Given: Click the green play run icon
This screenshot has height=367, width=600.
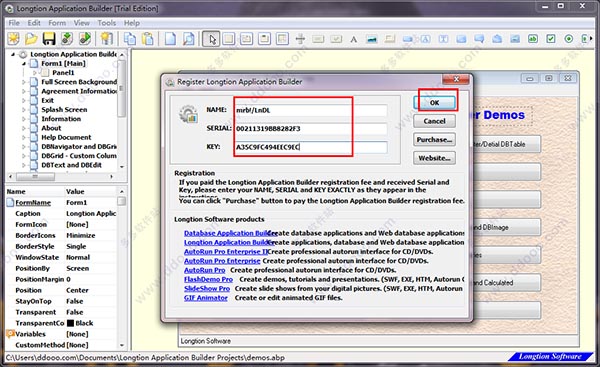Looking at the screenshot, I should (x=85, y=39).
